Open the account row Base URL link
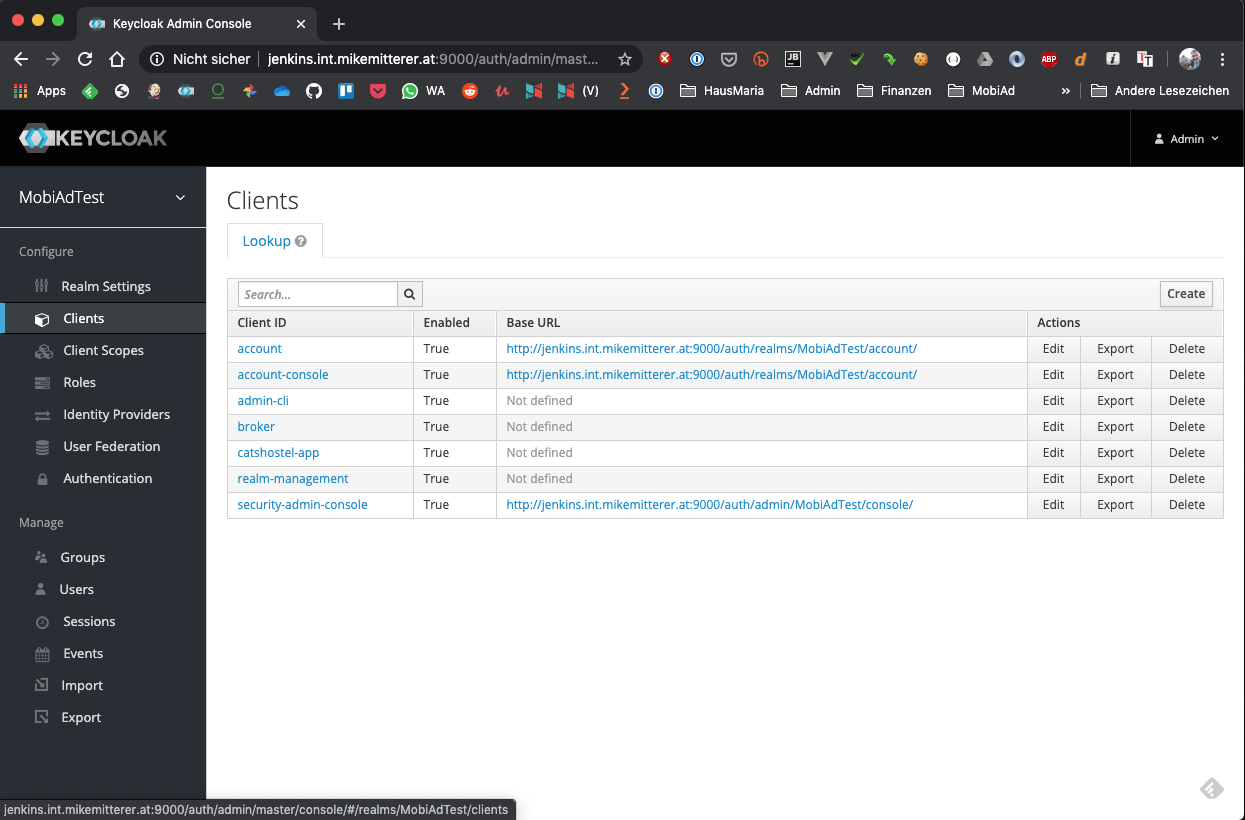Image resolution: width=1245 pixels, height=820 pixels. click(x=712, y=349)
